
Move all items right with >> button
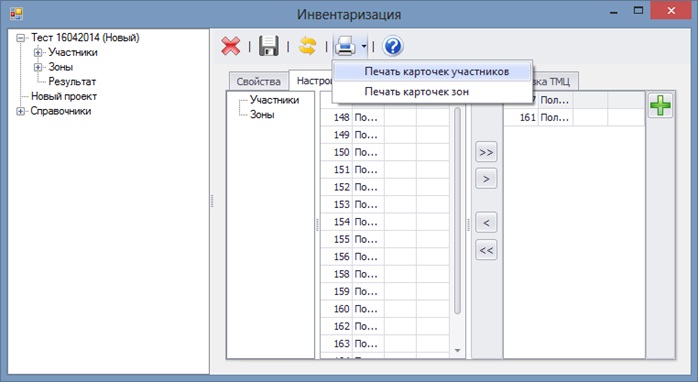(486, 152)
